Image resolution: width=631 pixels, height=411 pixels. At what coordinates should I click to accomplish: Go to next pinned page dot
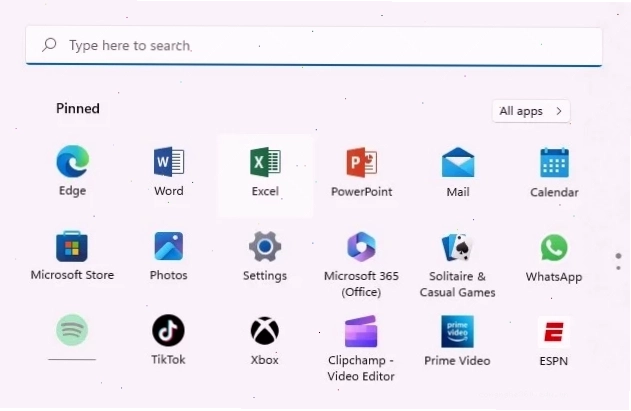point(619,268)
